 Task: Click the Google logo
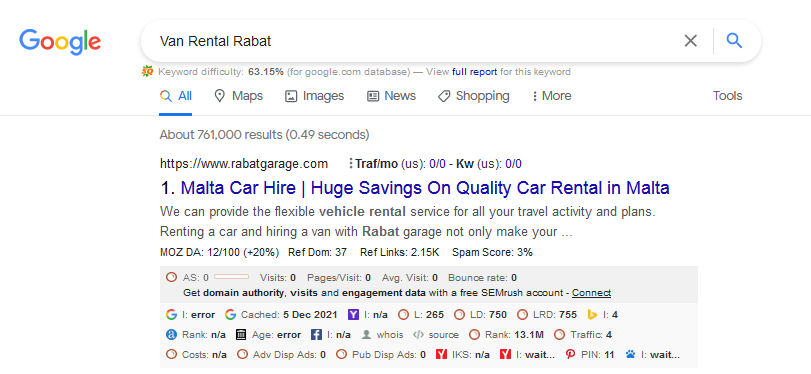[x=60, y=42]
